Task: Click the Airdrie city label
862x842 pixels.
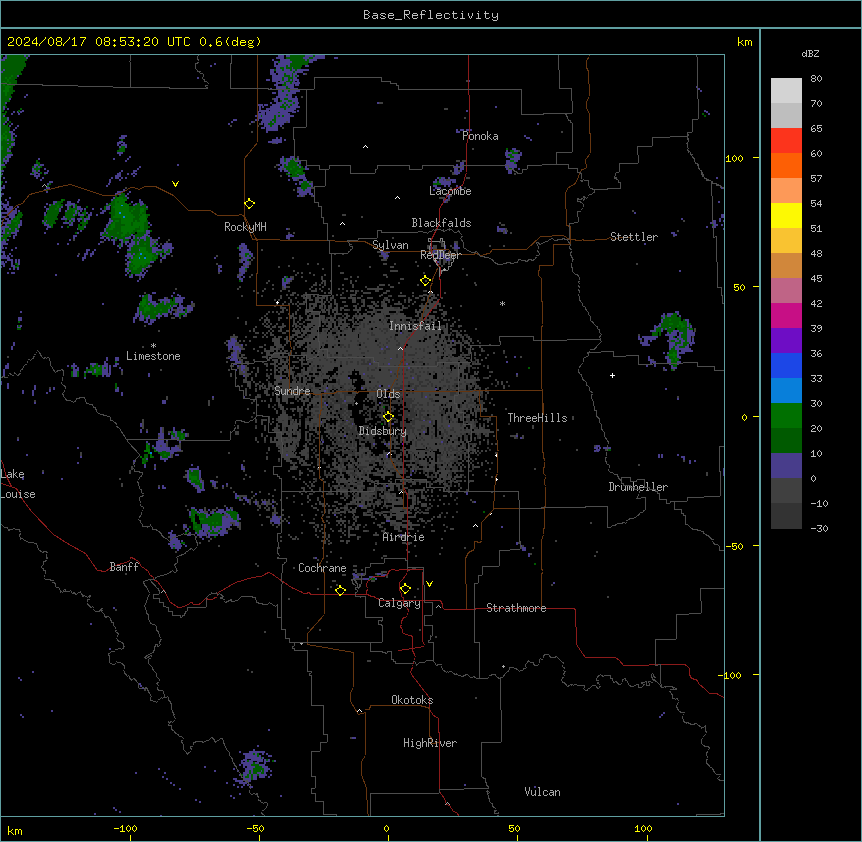Action: [404, 537]
